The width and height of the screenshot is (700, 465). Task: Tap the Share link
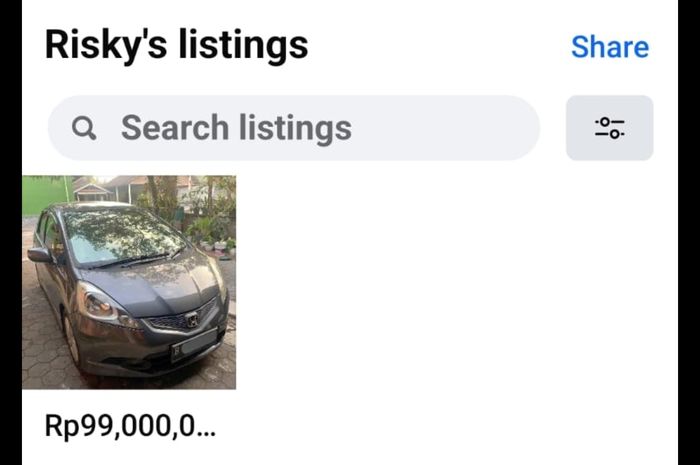[x=609, y=47]
